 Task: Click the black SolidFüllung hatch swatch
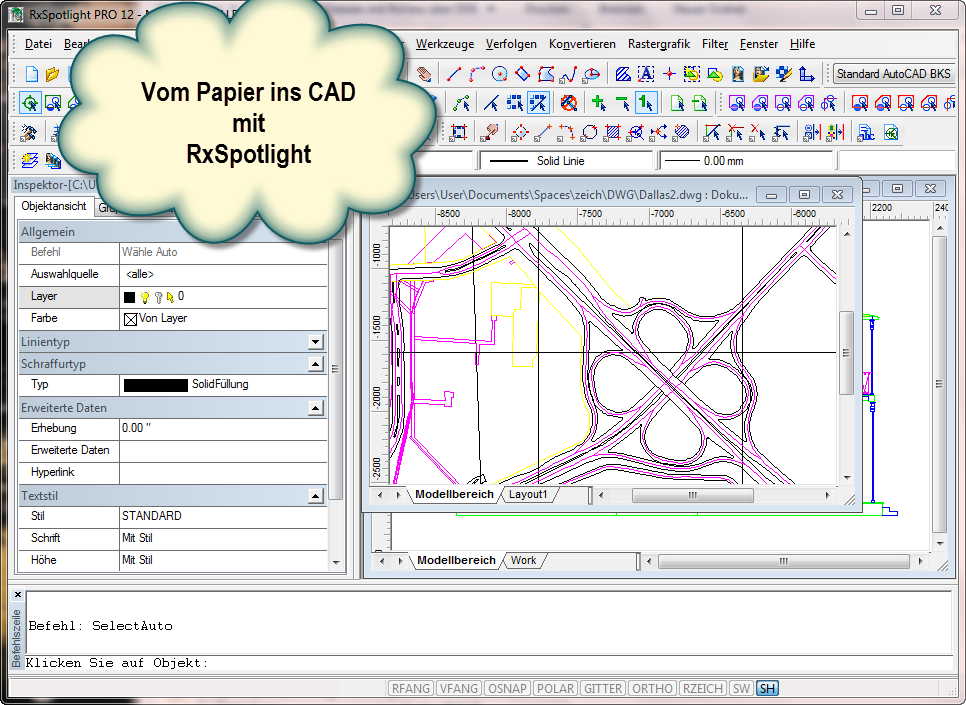pos(155,385)
